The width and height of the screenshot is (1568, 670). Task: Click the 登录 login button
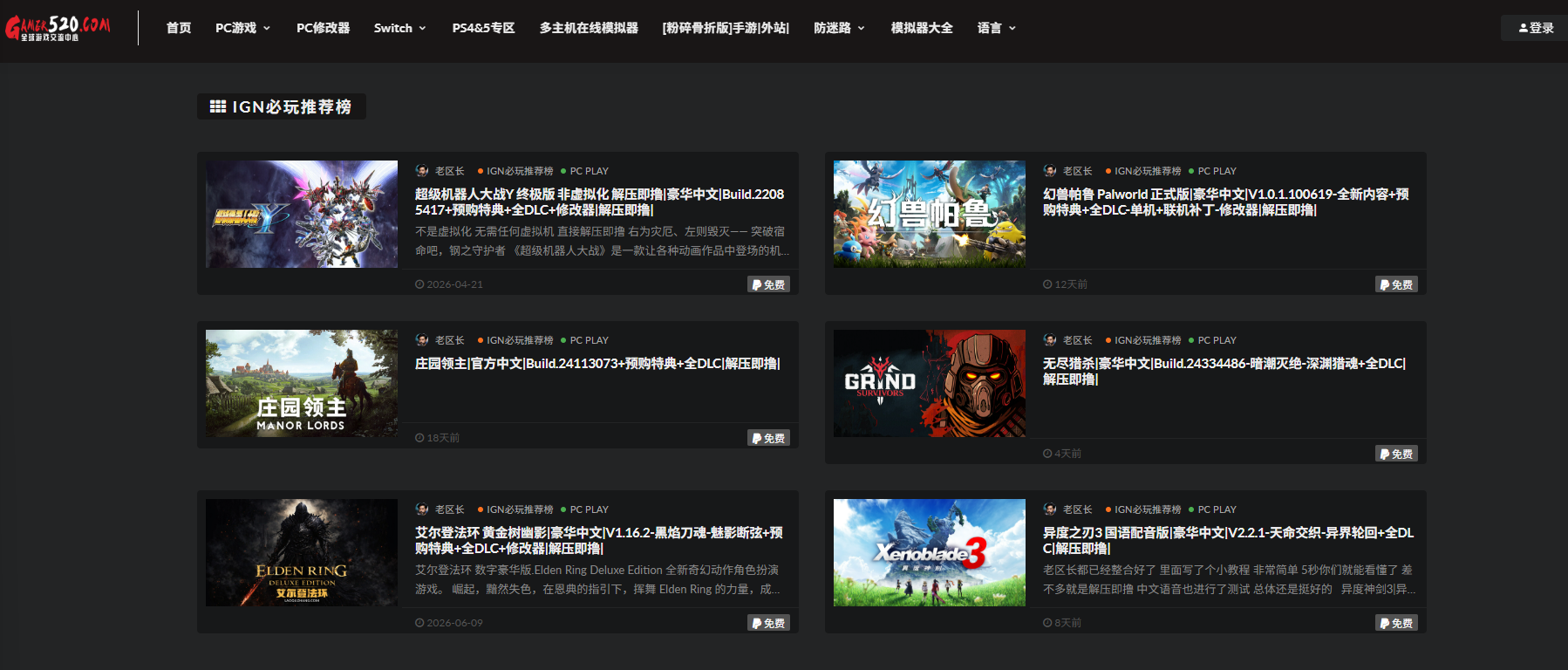pyautogui.click(x=1536, y=28)
